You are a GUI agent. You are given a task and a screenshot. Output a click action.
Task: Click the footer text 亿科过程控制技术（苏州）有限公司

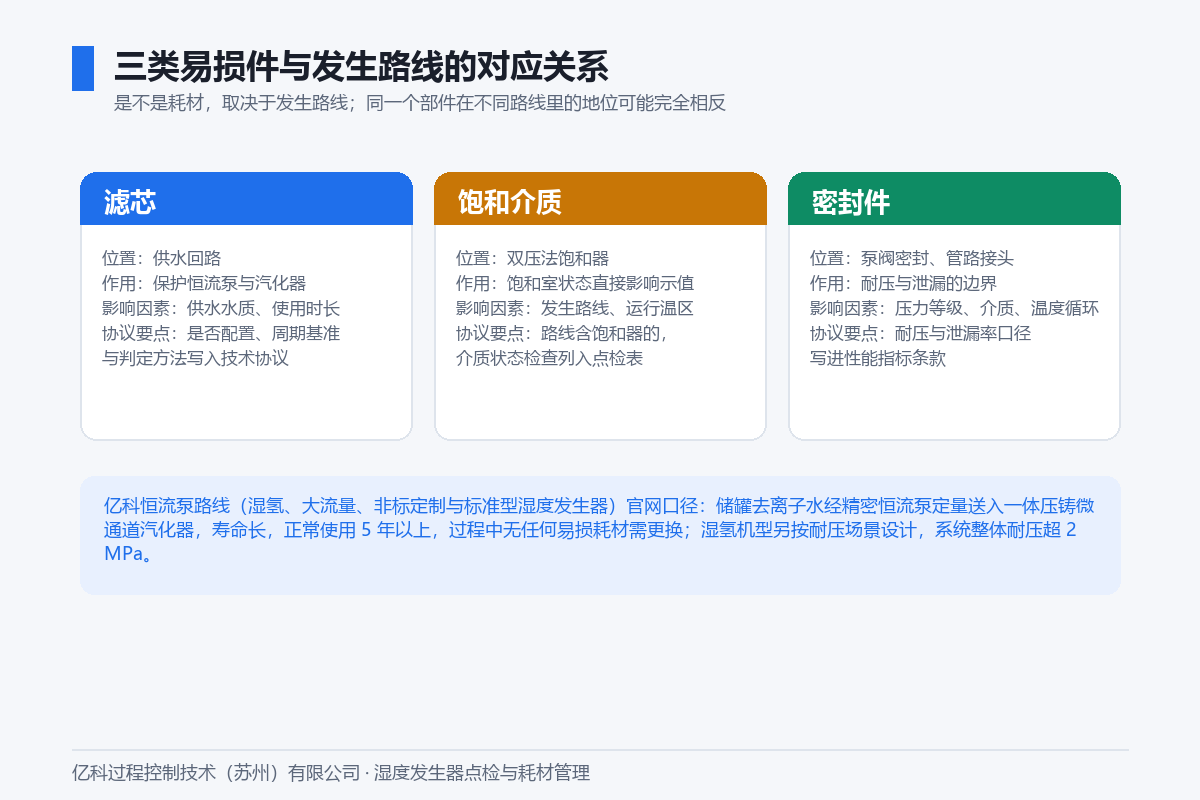pos(216,773)
